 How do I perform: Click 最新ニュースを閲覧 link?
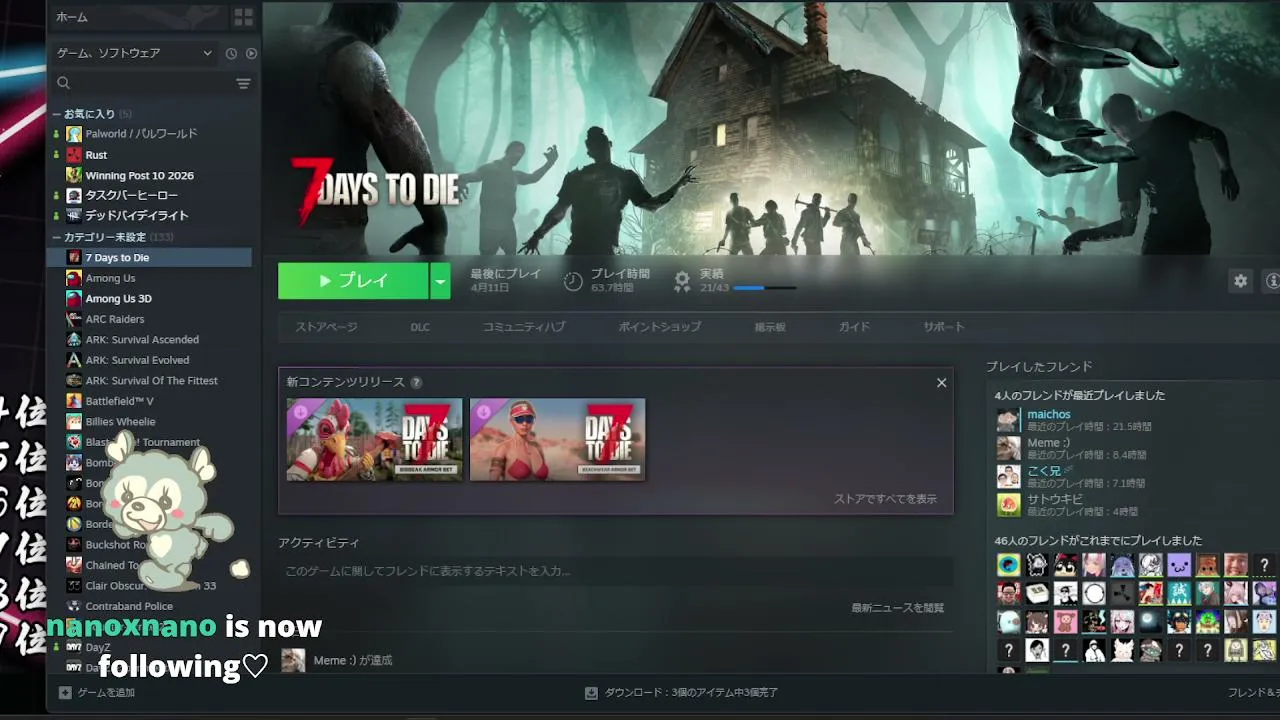(897, 608)
